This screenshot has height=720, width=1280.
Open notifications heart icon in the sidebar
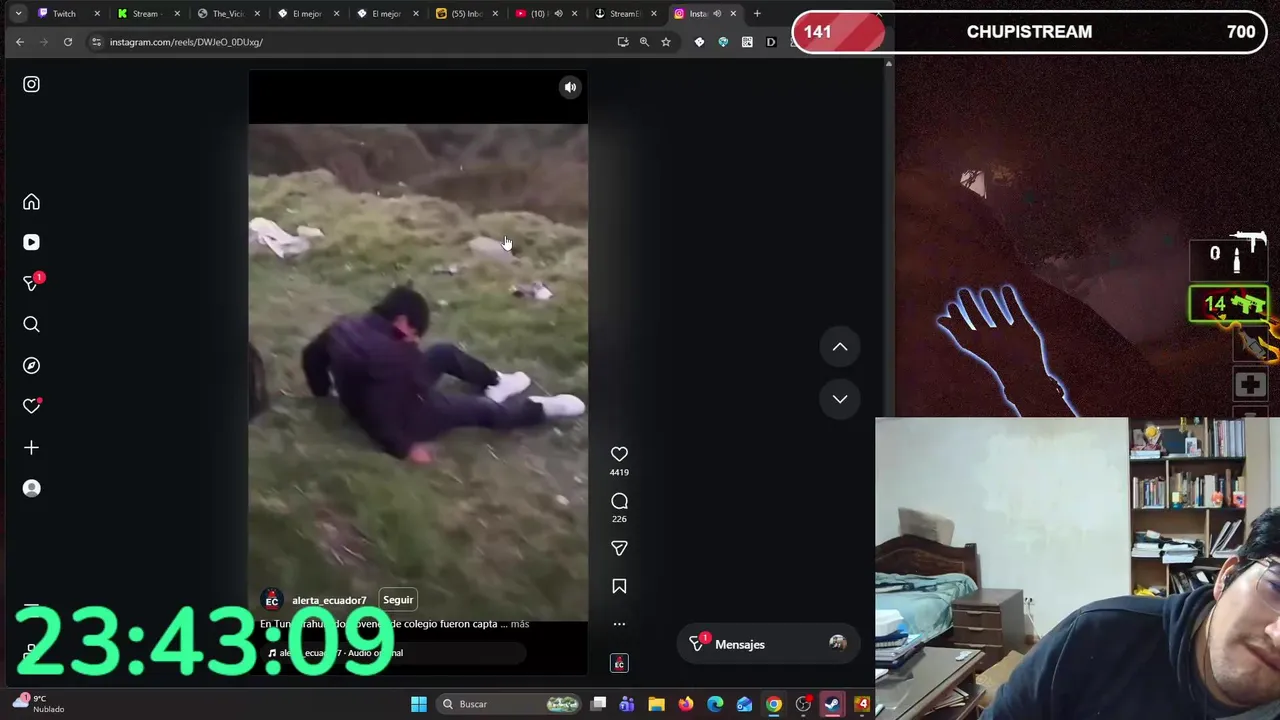(31, 406)
